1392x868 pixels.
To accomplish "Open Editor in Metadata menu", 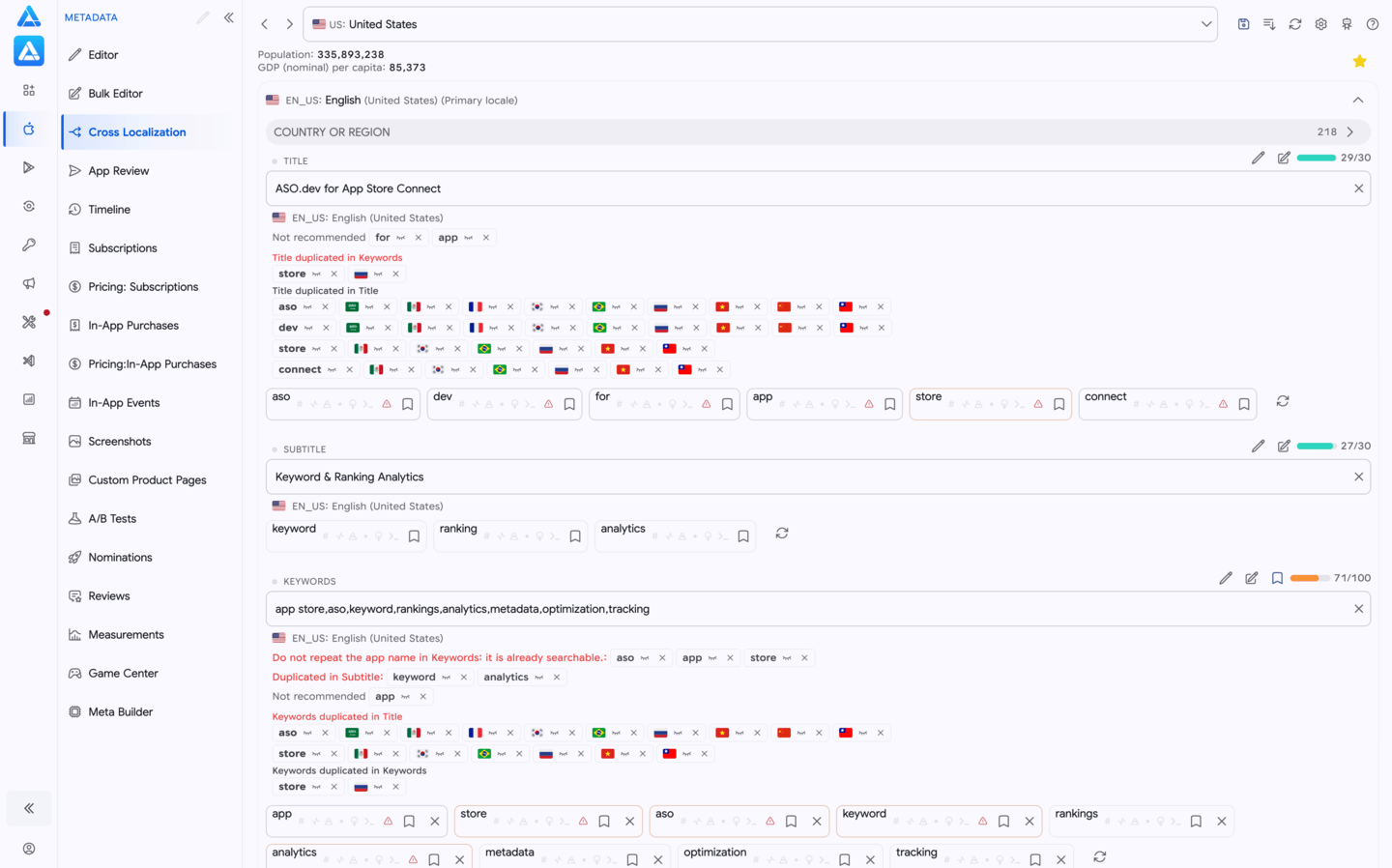I will click(x=102, y=55).
